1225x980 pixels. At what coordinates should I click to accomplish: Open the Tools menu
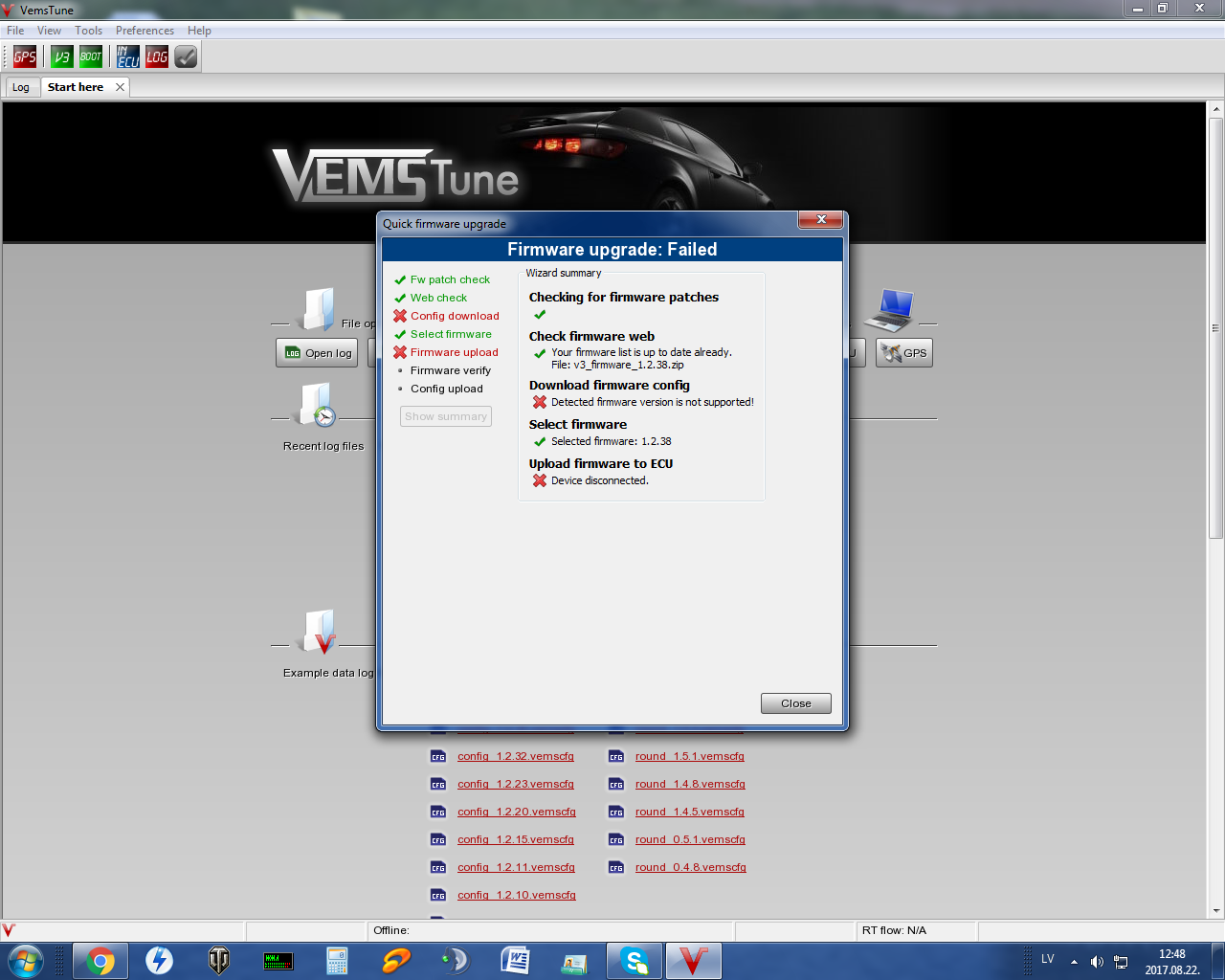[x=89, y=31]
